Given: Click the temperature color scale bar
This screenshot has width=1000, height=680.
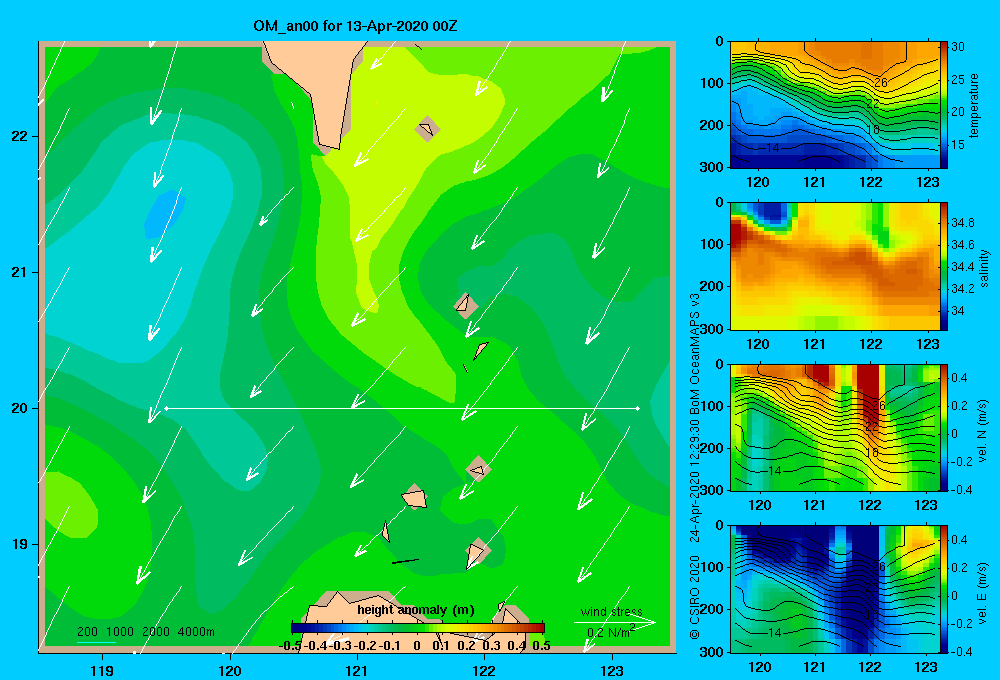Looking at the screenshot, I should pos(943,105).
